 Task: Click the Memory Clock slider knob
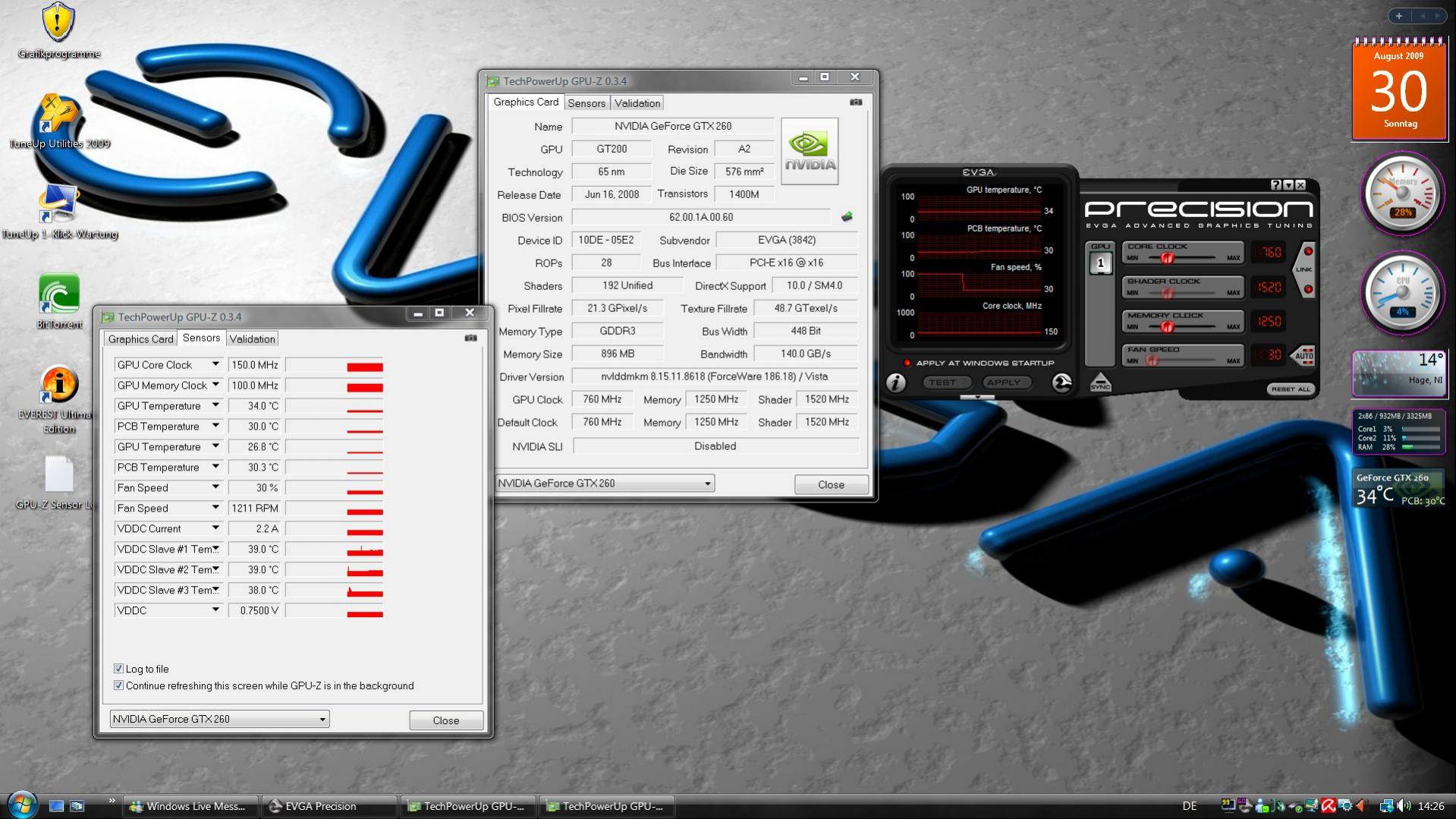point(1167,326)
